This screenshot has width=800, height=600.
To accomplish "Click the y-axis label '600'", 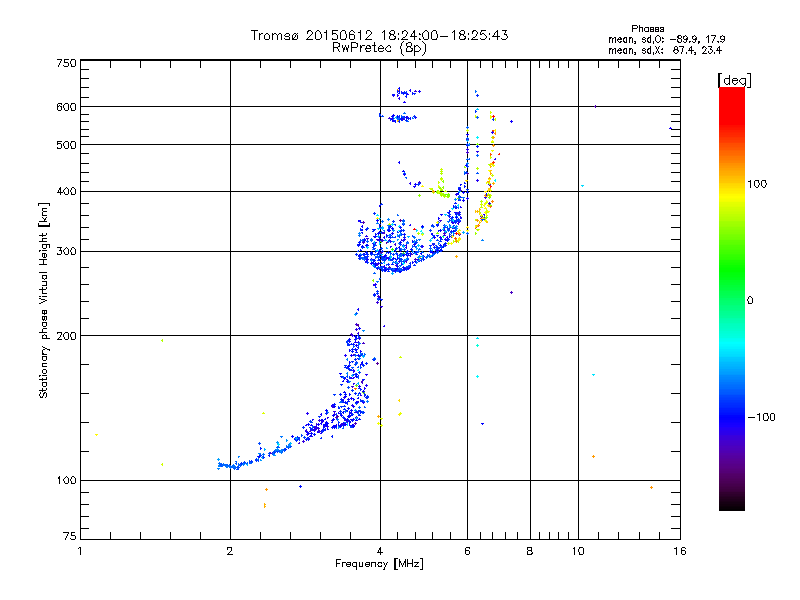I will (x=66, y=107).
